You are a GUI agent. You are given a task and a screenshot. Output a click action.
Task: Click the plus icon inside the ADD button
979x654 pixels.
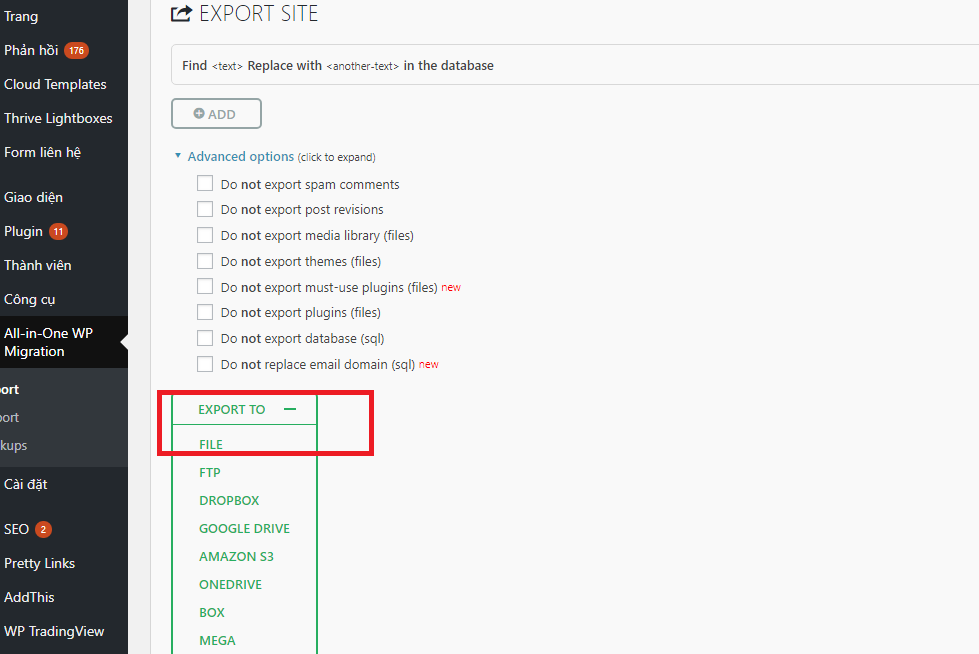[198, 113]
